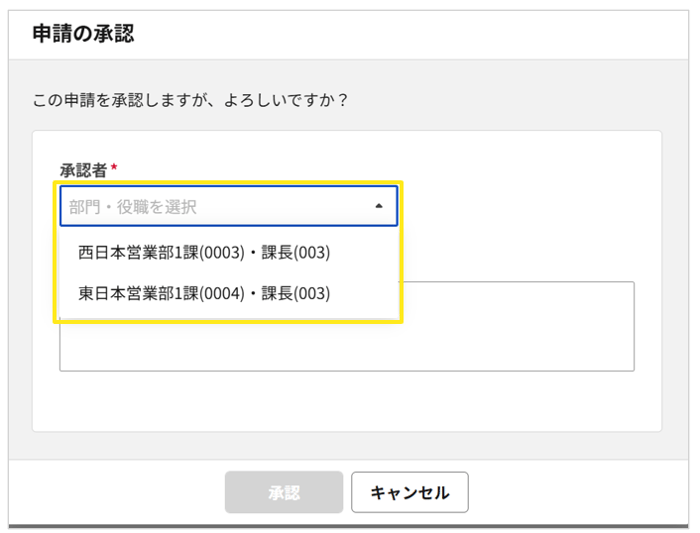Collapse the approver list via the up-arrow

click(378, 207)
